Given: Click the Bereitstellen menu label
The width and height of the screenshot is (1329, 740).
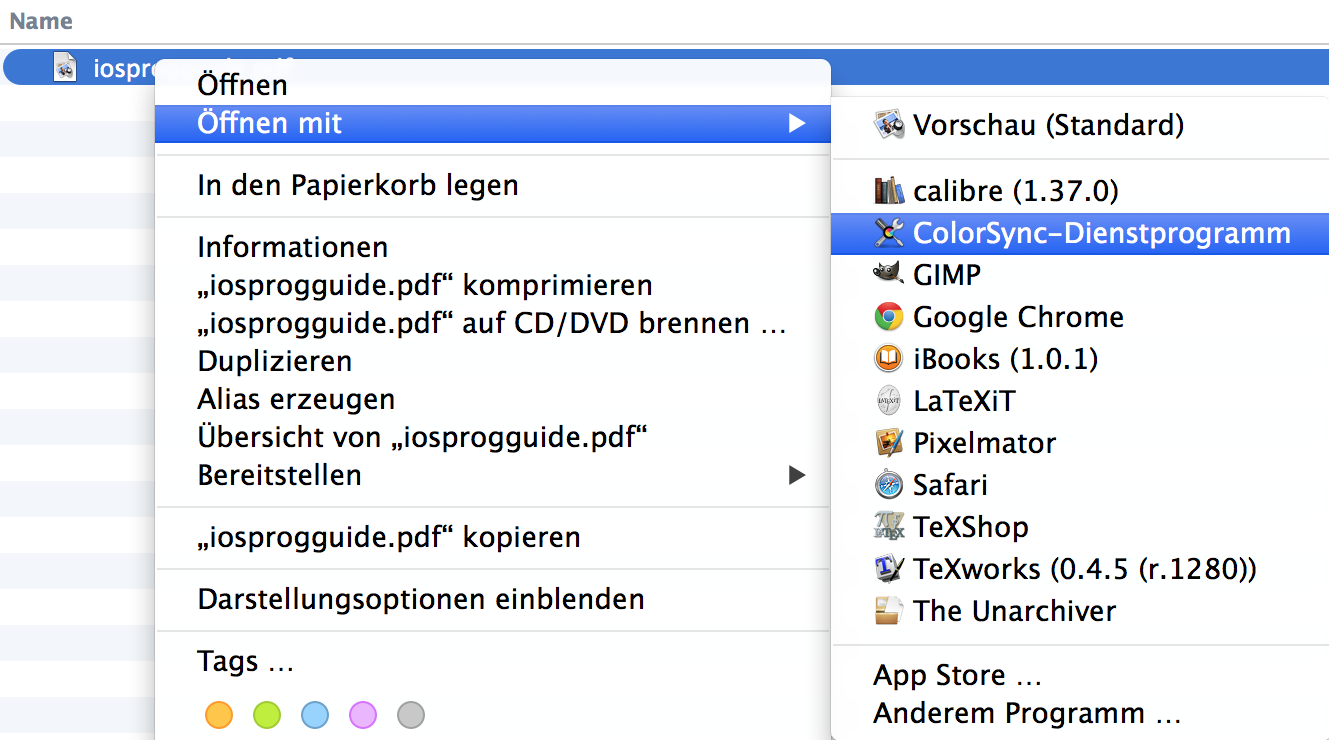Looking at the screenshot, I should point(279,475).
